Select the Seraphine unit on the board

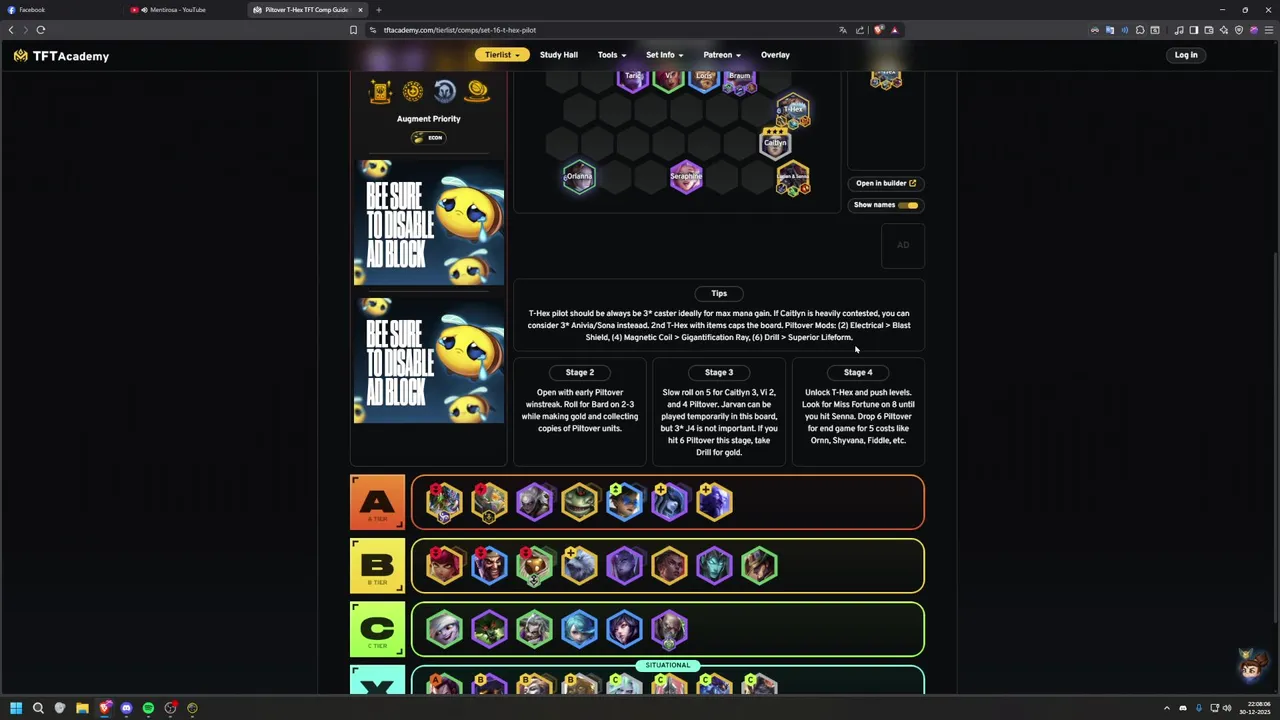(686, 177)
